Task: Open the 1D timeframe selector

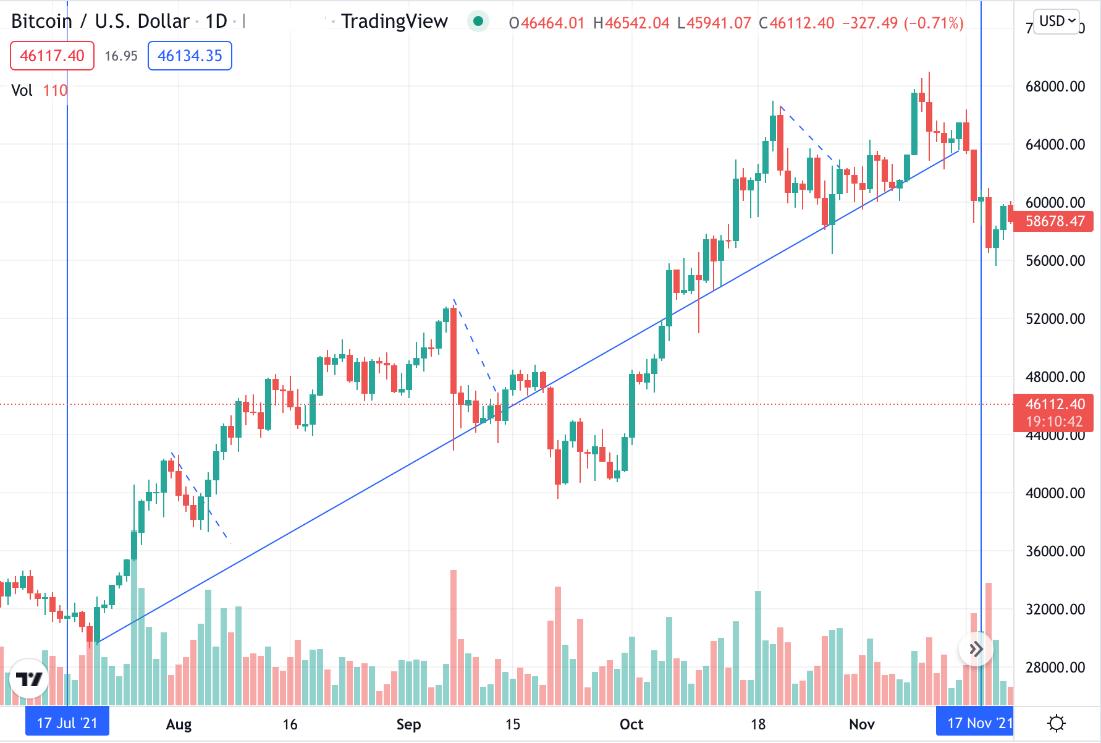Action: pos(215,20)
